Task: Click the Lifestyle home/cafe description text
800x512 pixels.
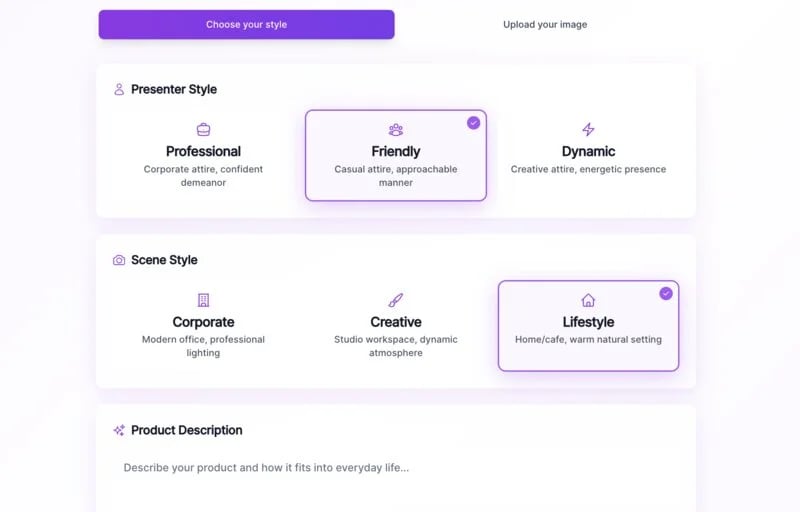Action: (x=588, y=340)
